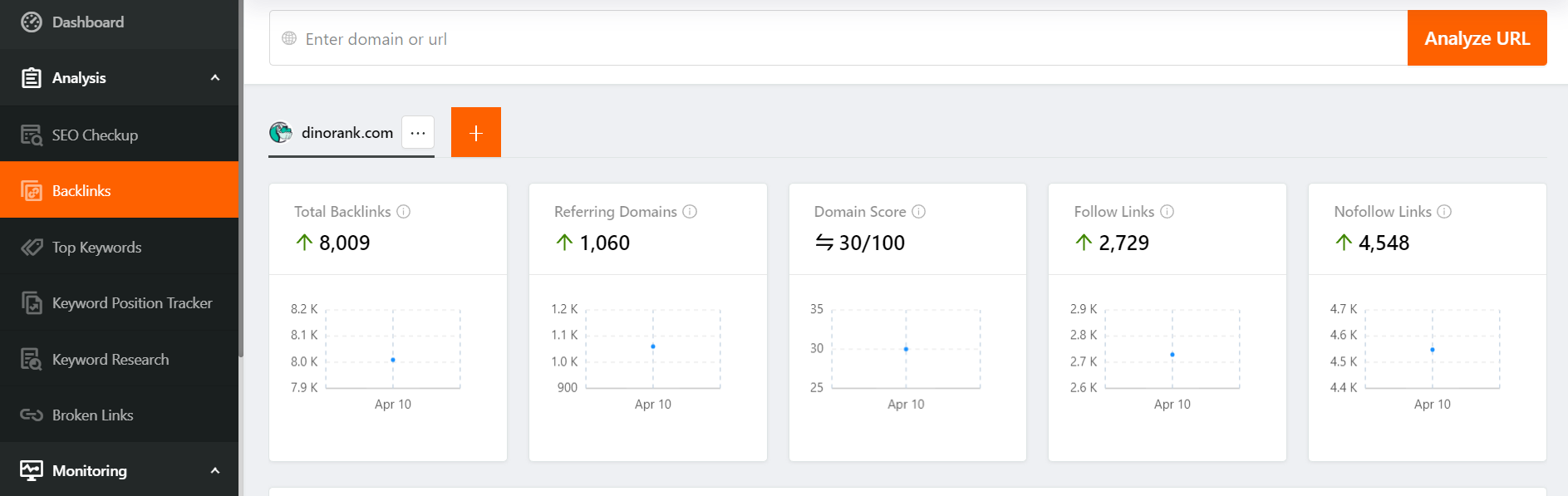Click the Broken Links chain icon
Screen dimensions: 1568x496
point(32,415)
